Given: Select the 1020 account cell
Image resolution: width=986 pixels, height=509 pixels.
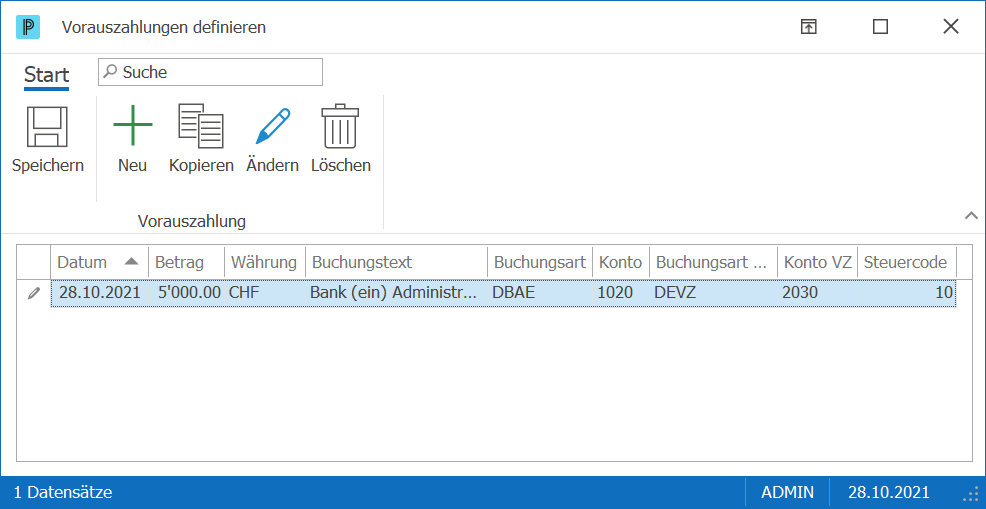Looking at the screenshot, I should point(621,293).
